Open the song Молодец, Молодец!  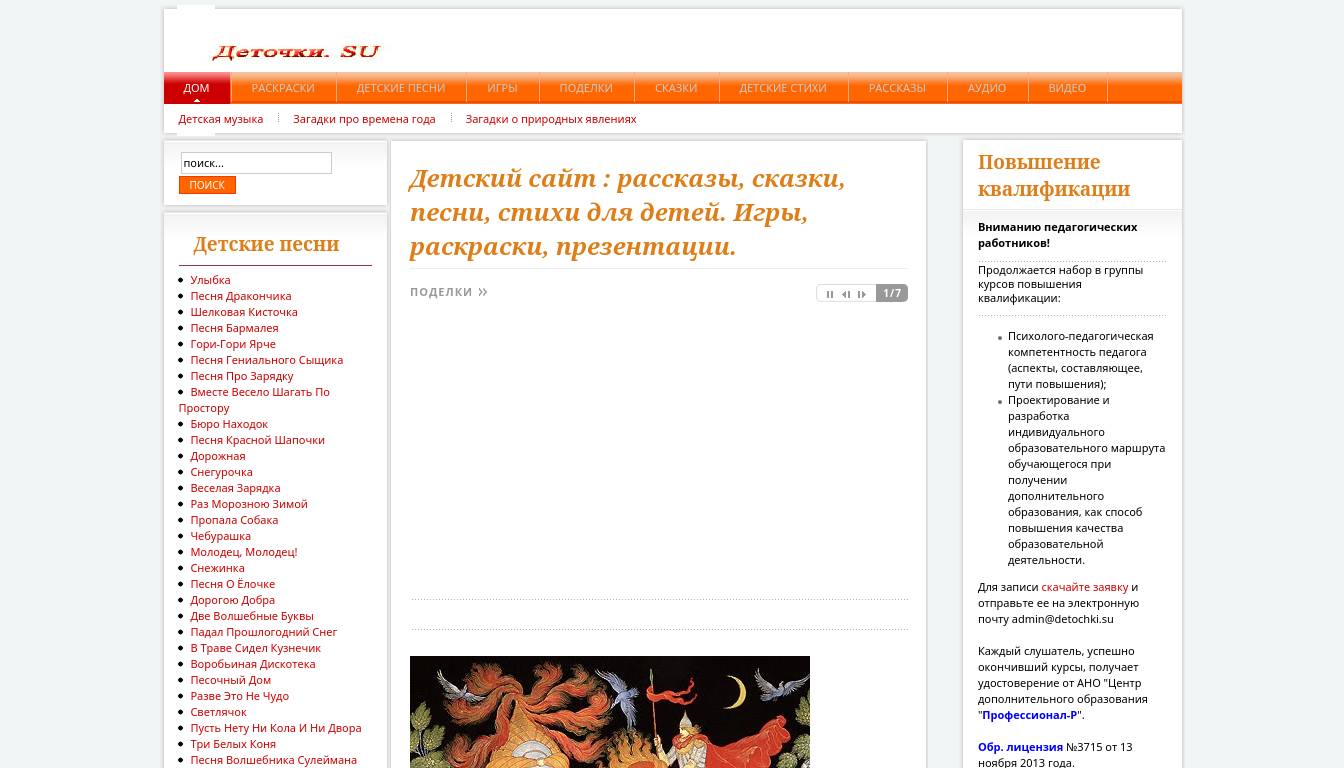(x=244, y=552)
